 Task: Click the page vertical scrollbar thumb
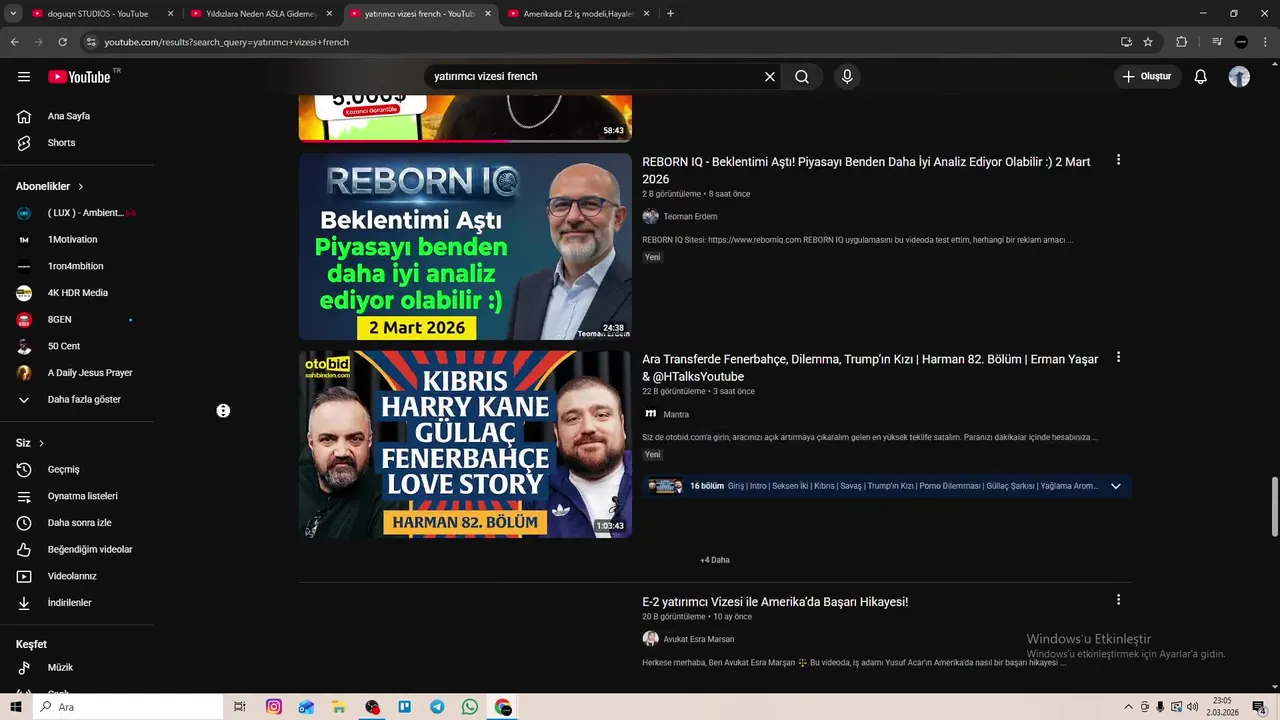click(1274, 508)
